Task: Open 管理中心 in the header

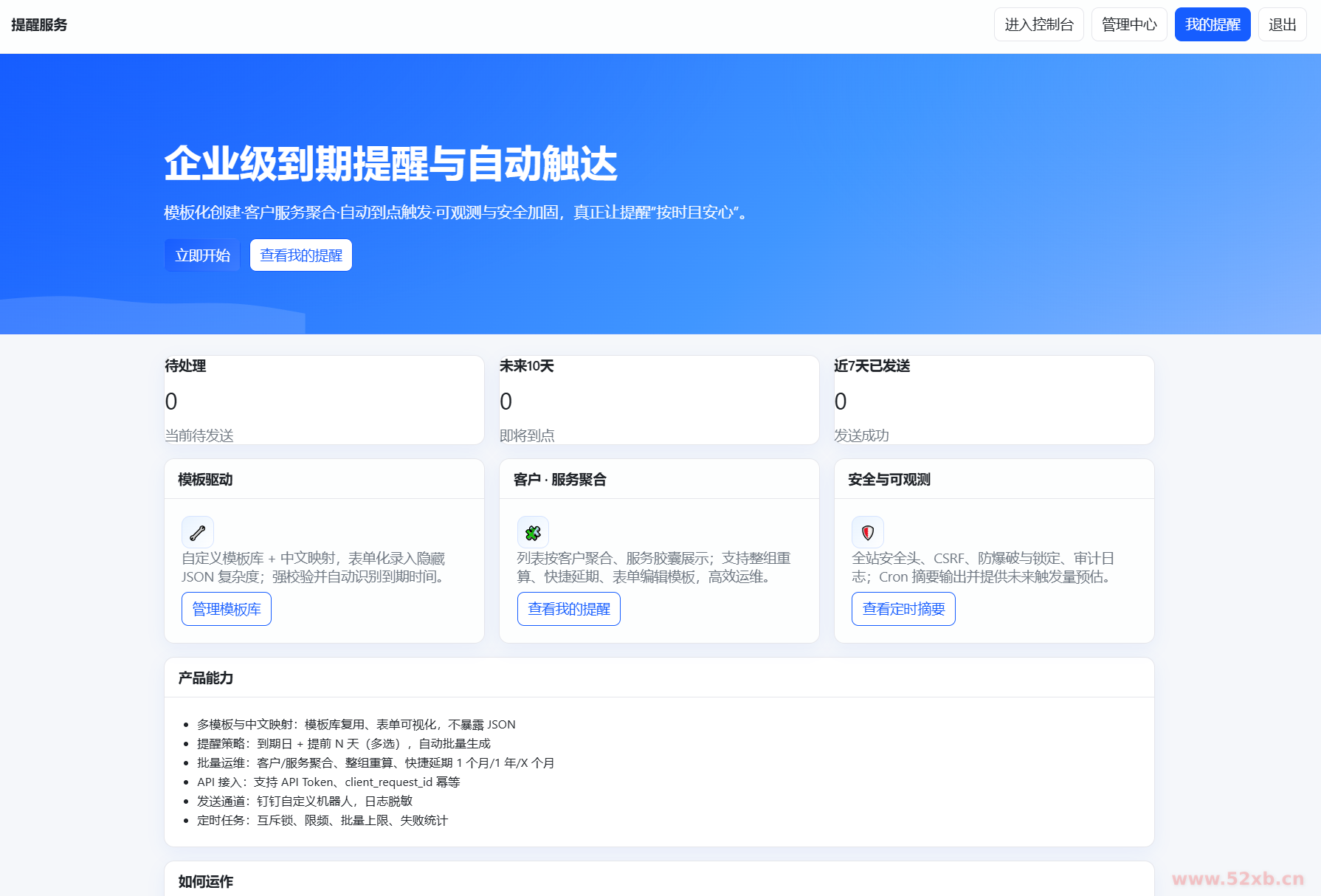Action: [1128, 24]
